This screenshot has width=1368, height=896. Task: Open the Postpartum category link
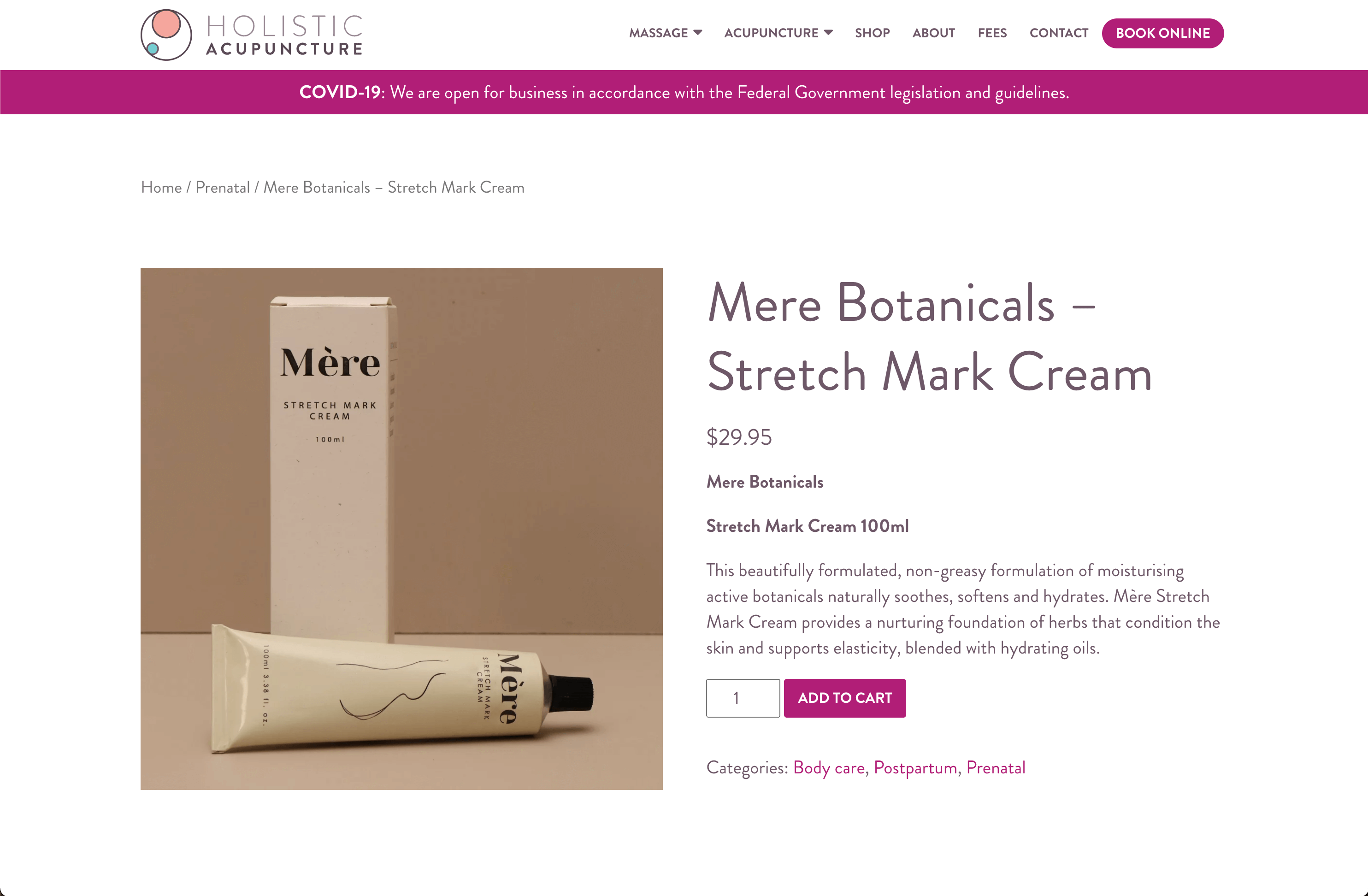tap(915, 768)
